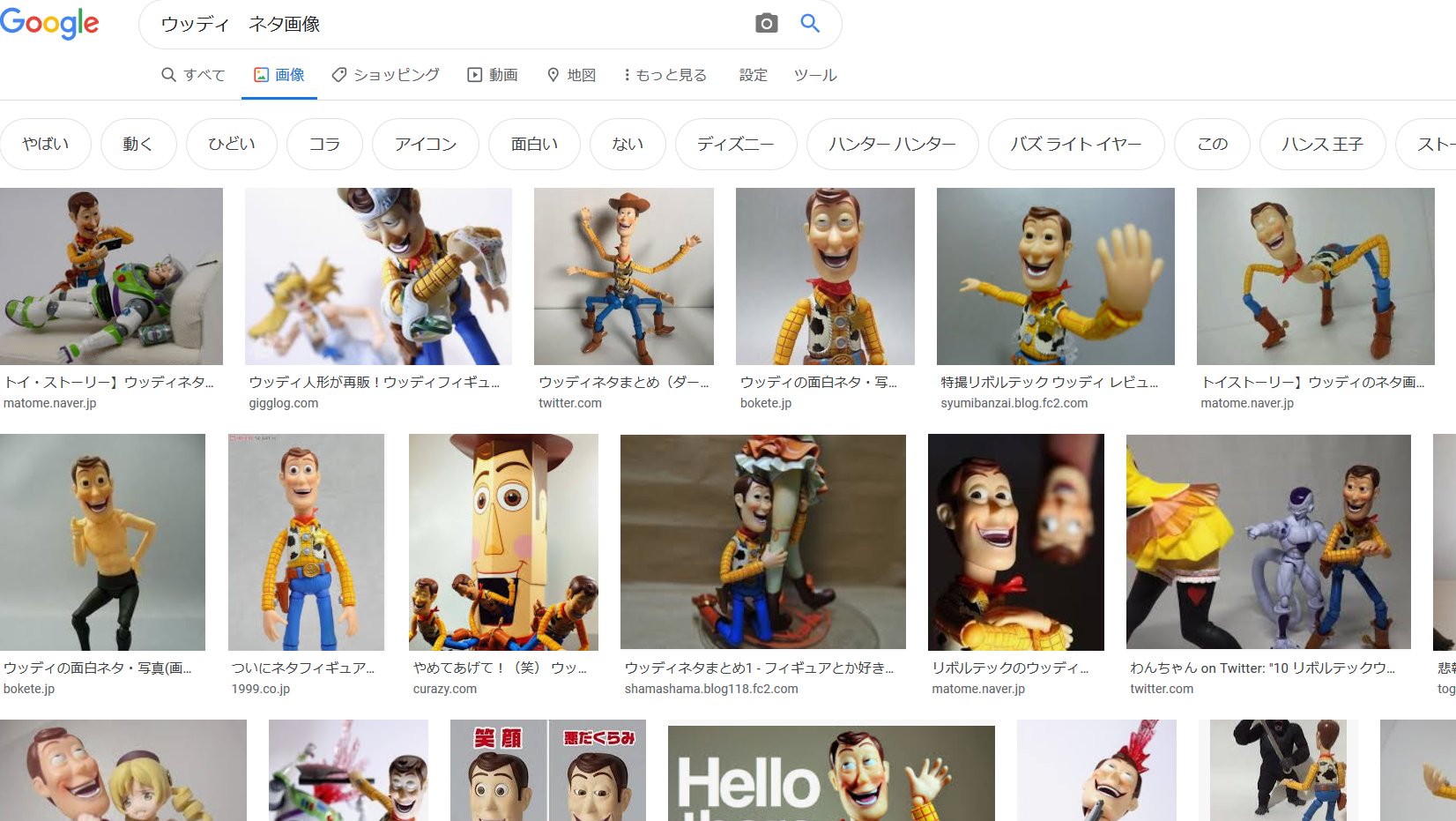Select the 画像 tab
1456x821 pixels.
[x=279, y=75]
